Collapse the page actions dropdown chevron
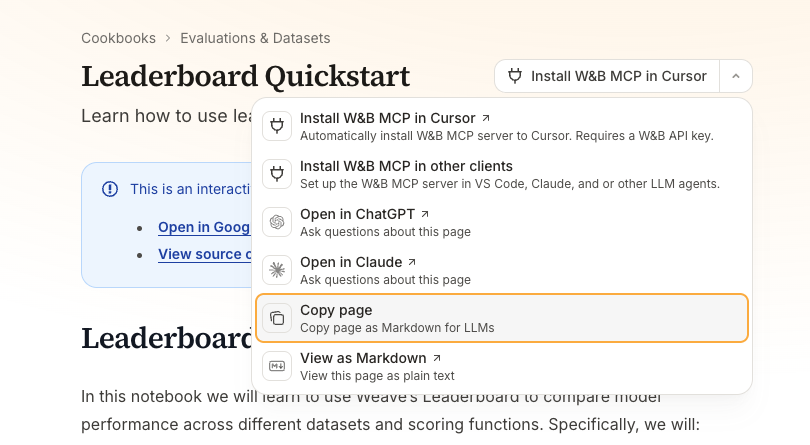The height and width of the screenshot is (445, 810). (x=736, y=76)
